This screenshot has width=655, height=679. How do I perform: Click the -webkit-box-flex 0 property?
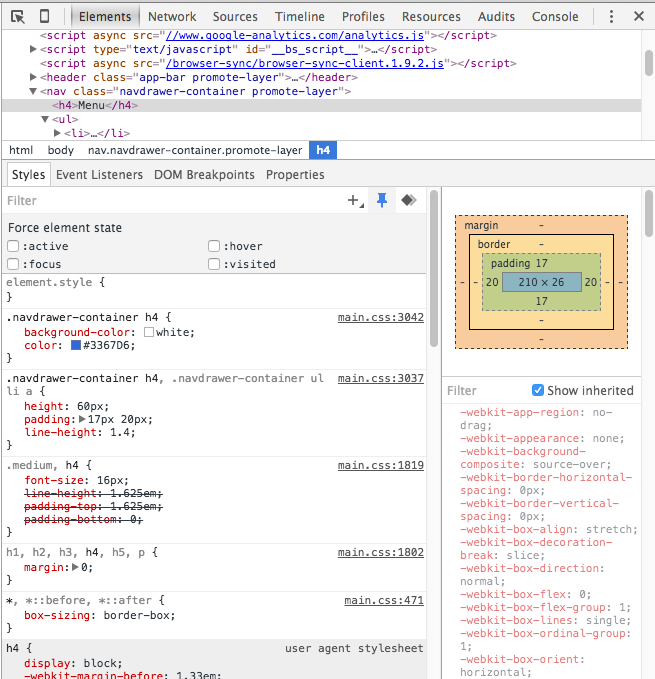525,594
